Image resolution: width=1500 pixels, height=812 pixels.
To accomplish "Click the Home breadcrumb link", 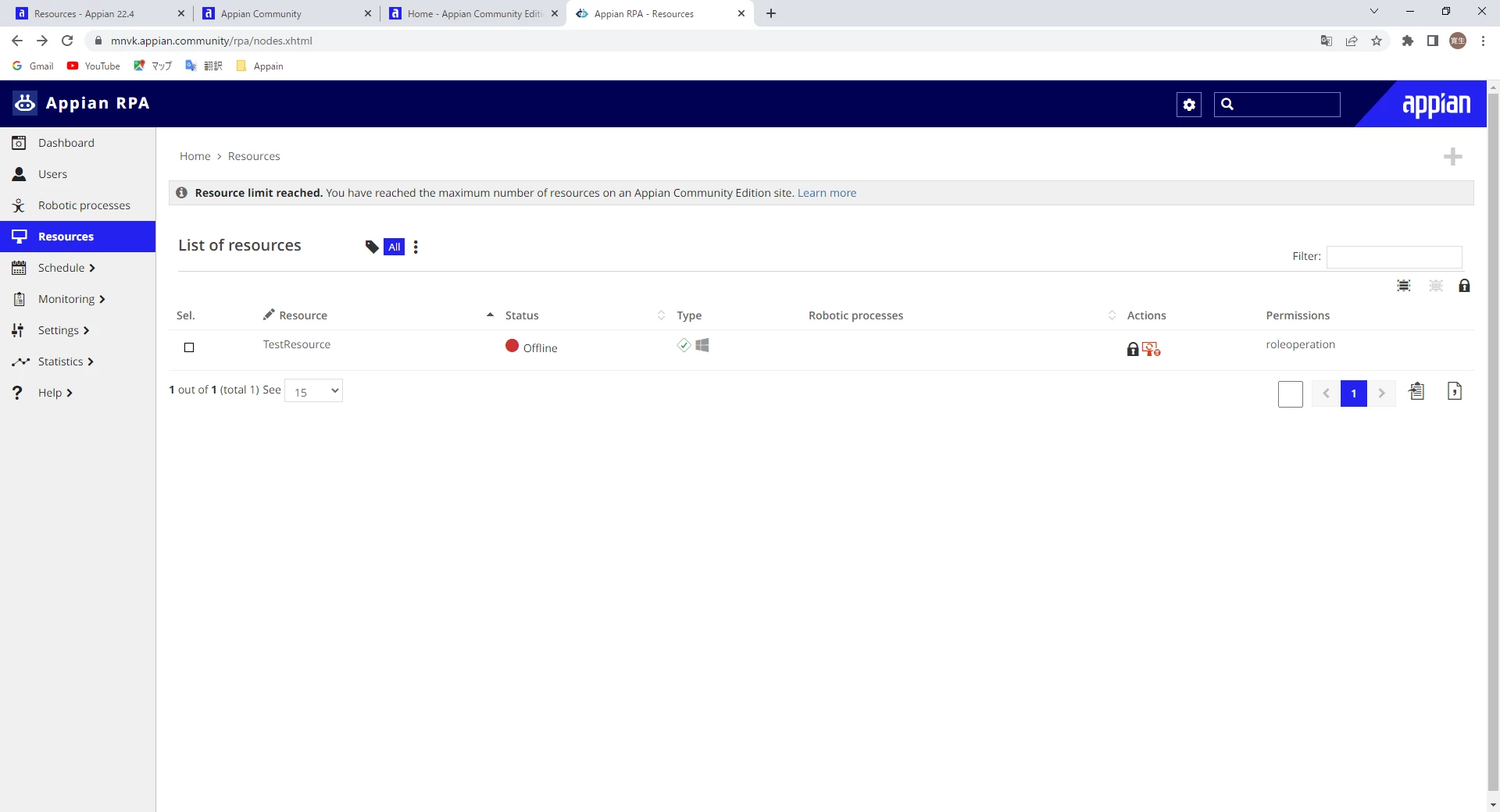I will click(195, 156).
